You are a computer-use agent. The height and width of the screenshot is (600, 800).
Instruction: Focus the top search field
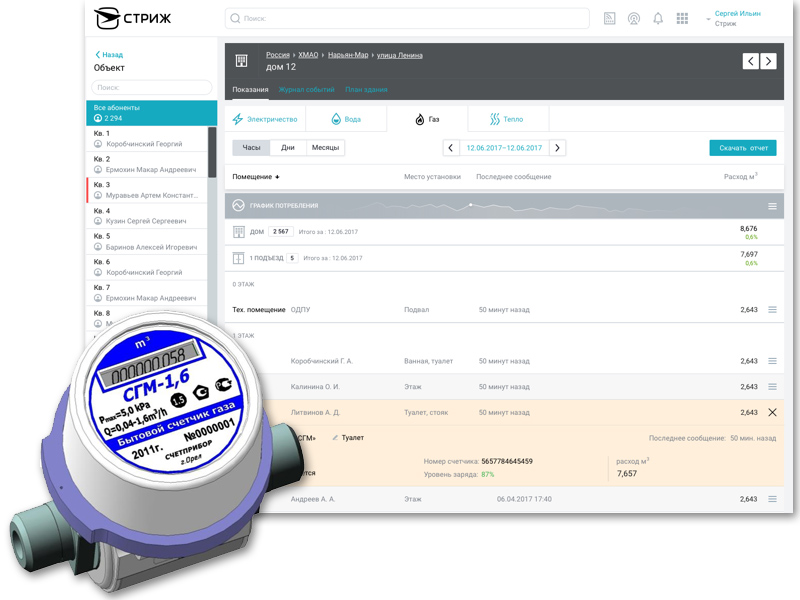(x=407, y=18)
